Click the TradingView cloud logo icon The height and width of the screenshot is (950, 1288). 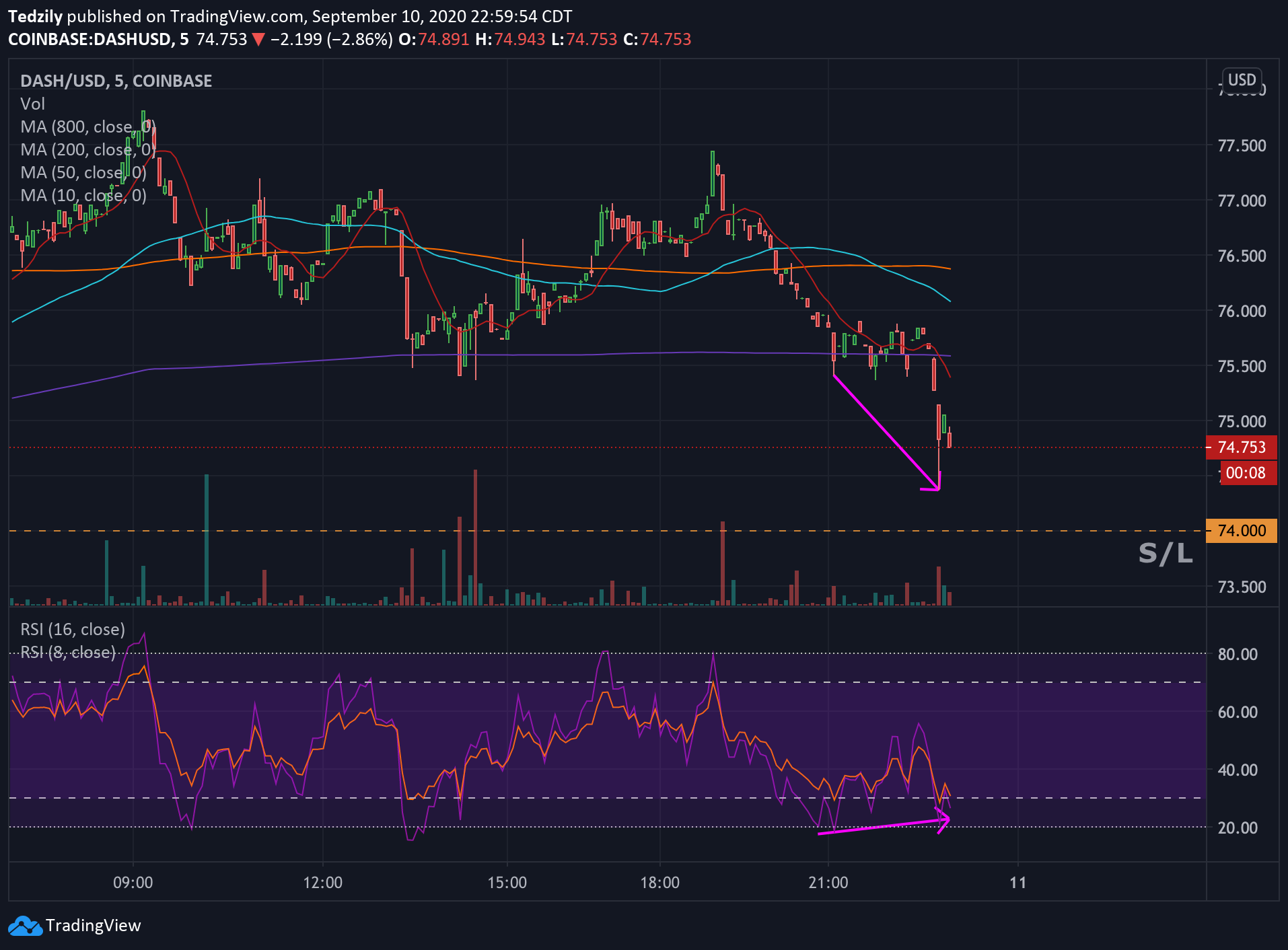(x=25, y=926)
